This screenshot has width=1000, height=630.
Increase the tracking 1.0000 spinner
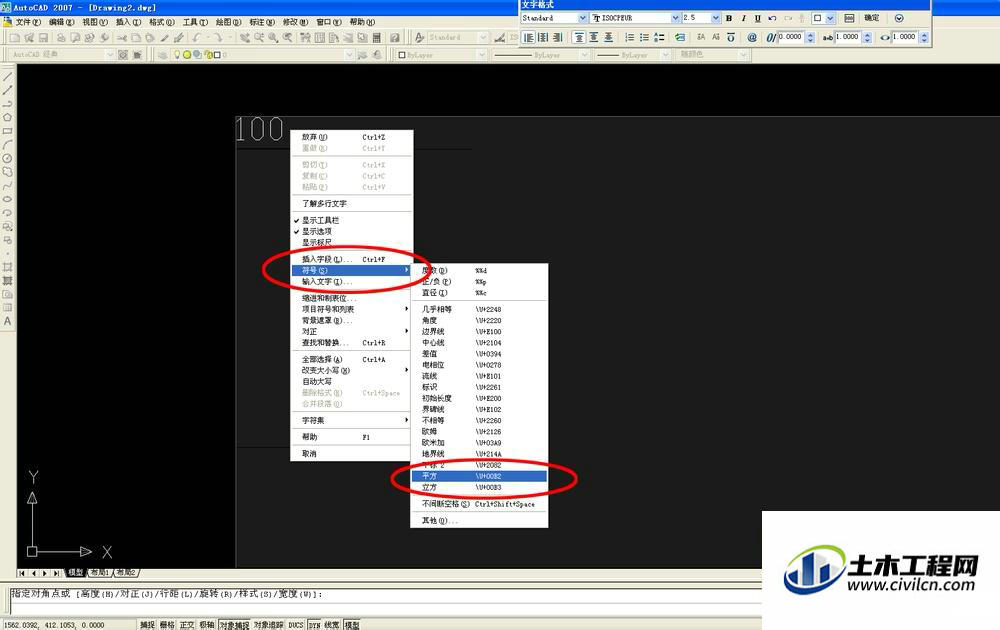pos(867,35)
